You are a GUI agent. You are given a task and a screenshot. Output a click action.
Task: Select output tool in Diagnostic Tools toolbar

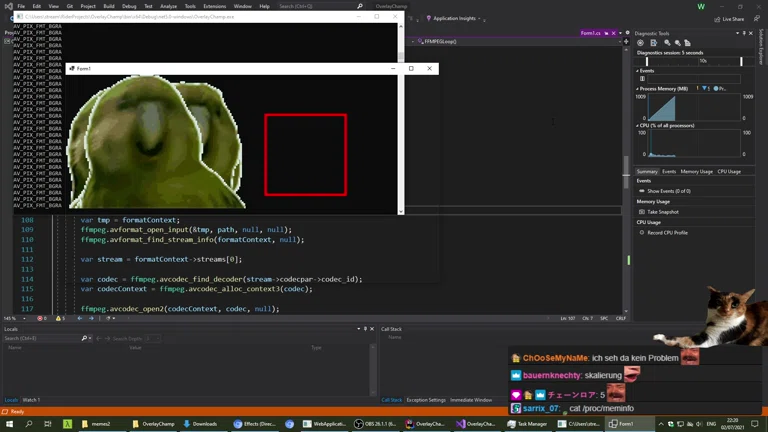click(x=653, y=43)
